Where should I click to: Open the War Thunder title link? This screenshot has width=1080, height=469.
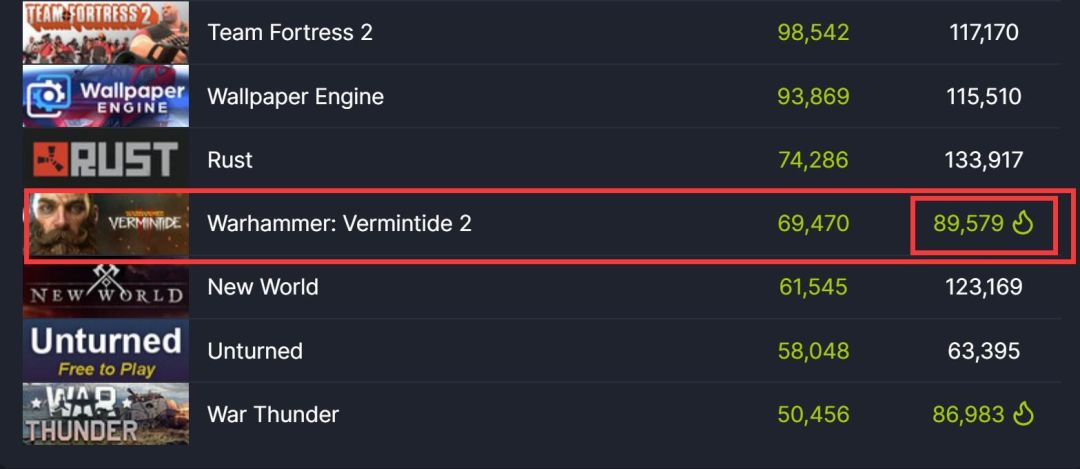(x=273, y=414)
